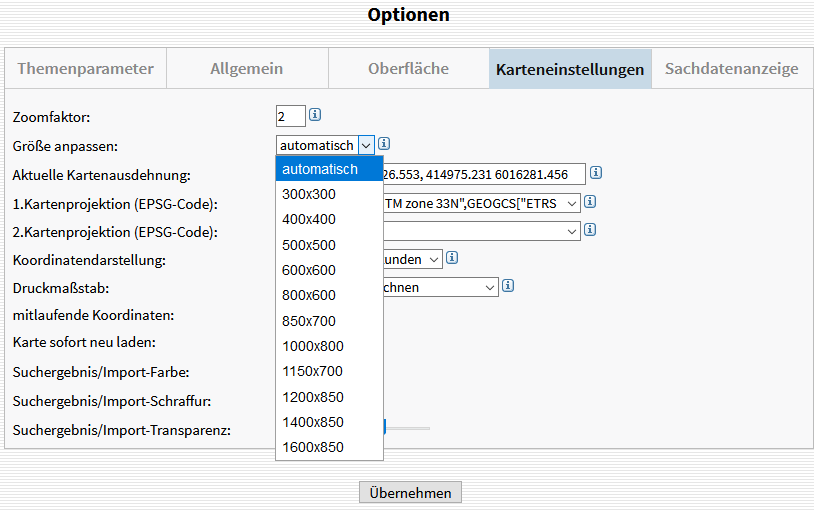Image resolution: width=814 pixels, height=512 pixels.
Task: Choose 1600x850 from the size list
Action: 312,447
